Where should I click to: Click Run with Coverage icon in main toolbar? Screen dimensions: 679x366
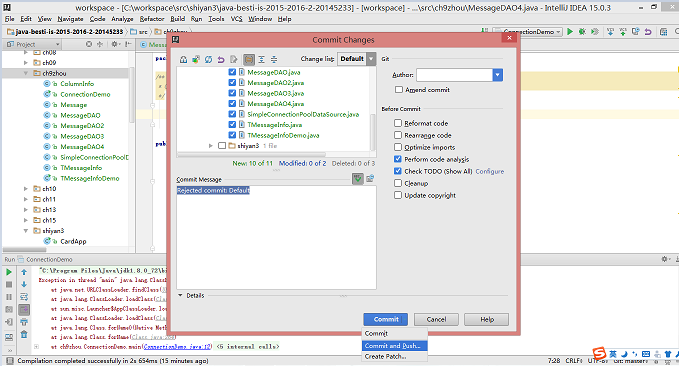595,32
